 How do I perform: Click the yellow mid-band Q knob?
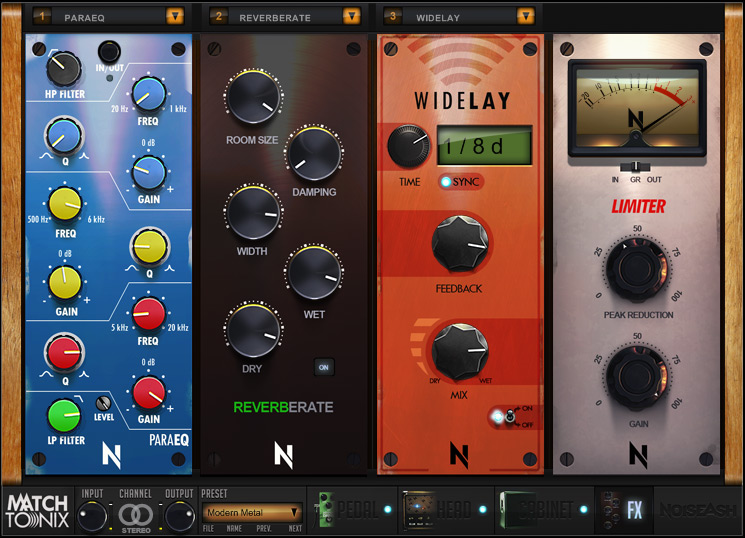point(149,247)
